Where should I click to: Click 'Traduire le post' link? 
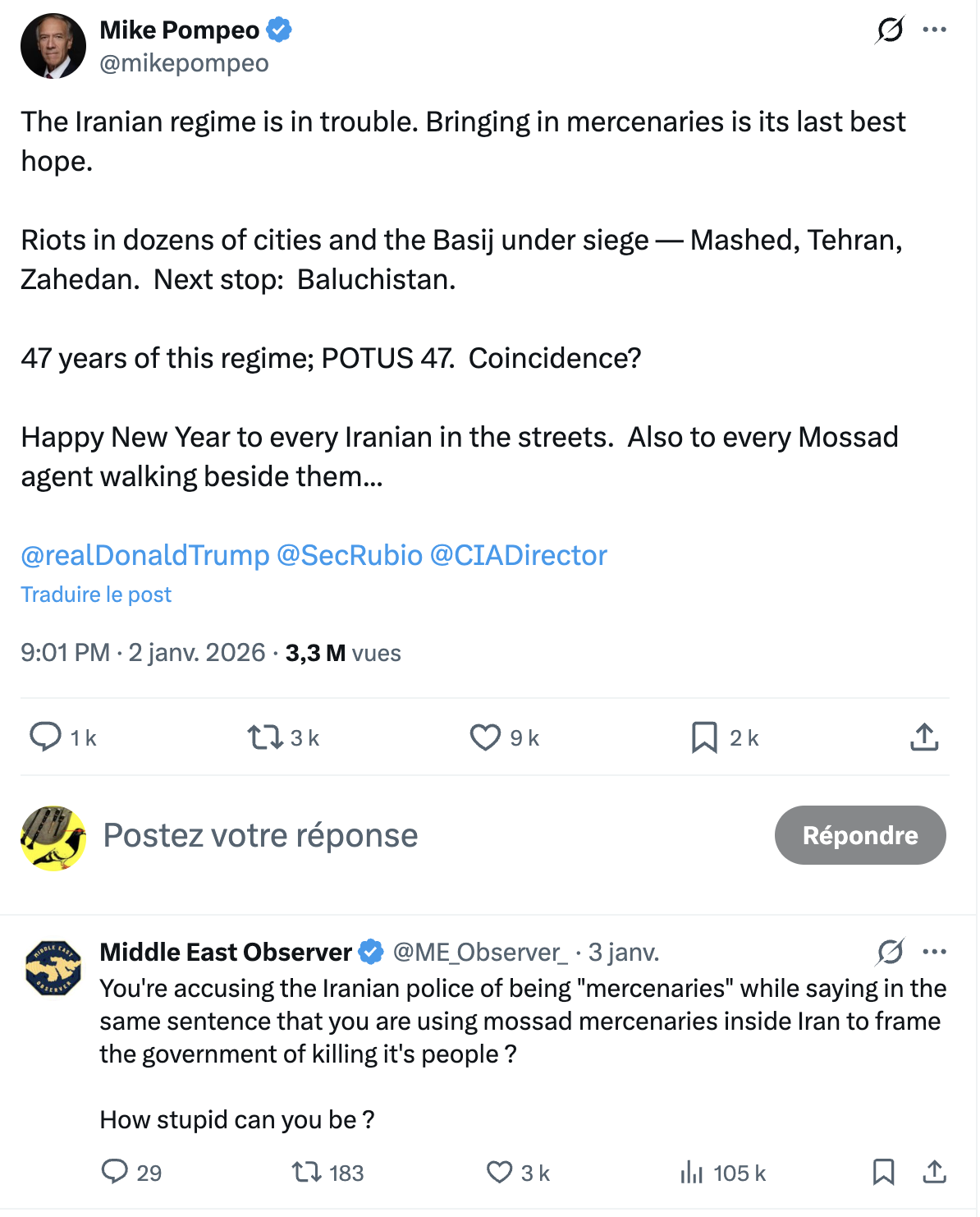(96, 595)
